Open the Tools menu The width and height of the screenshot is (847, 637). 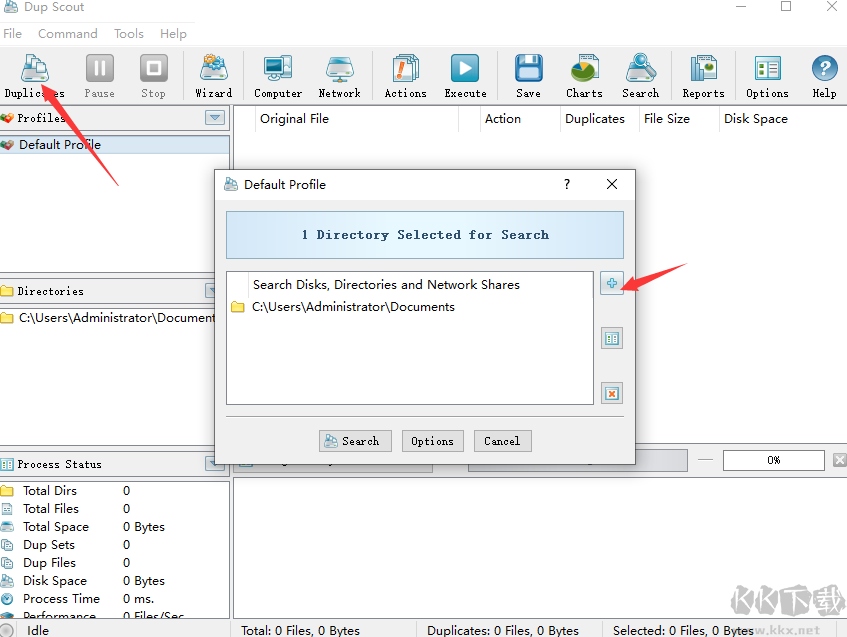(129, 33)
